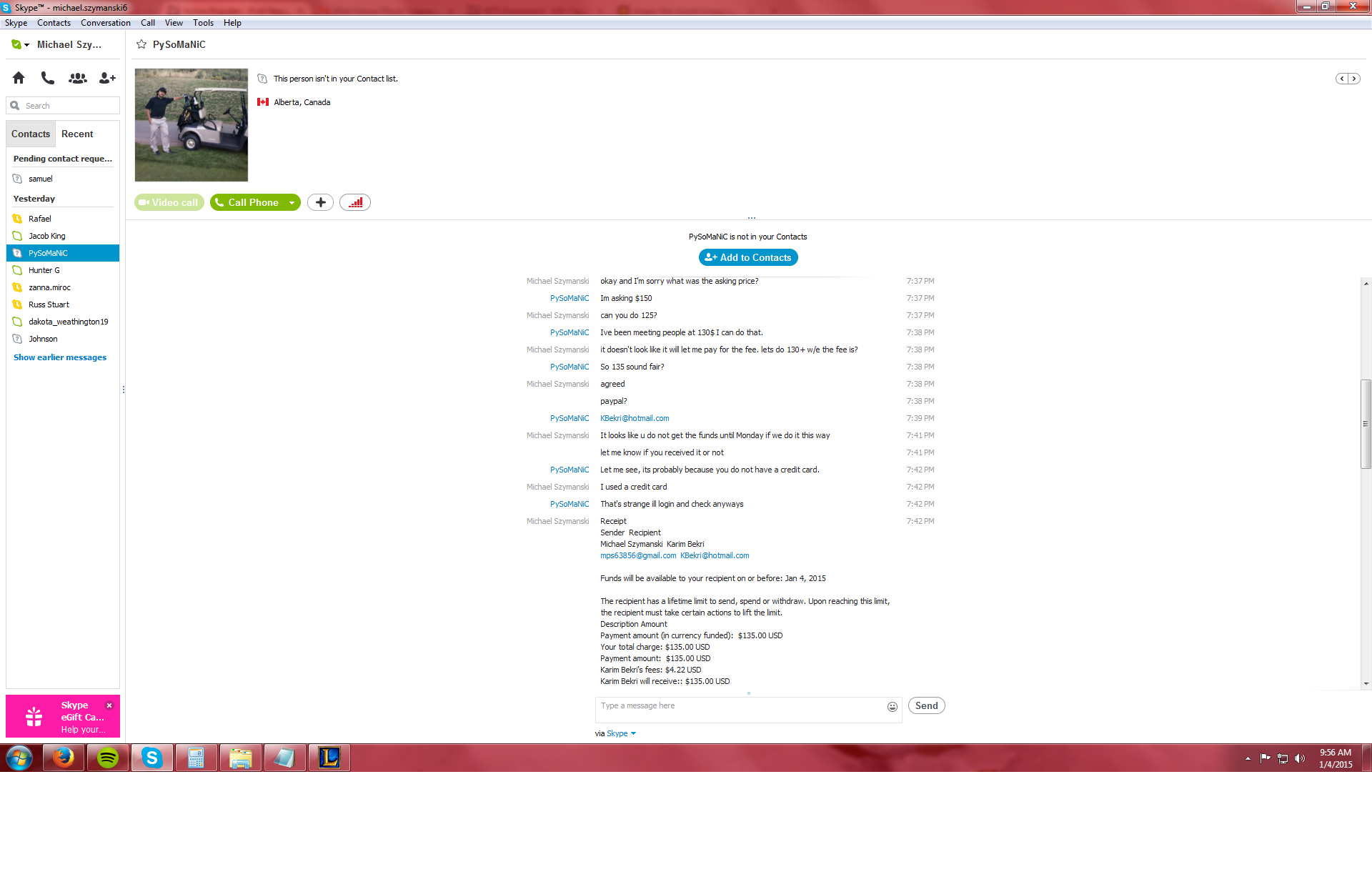The image size is (1372, 892).
Task: Switch to the Contacts tab
Action: [31, 134]
